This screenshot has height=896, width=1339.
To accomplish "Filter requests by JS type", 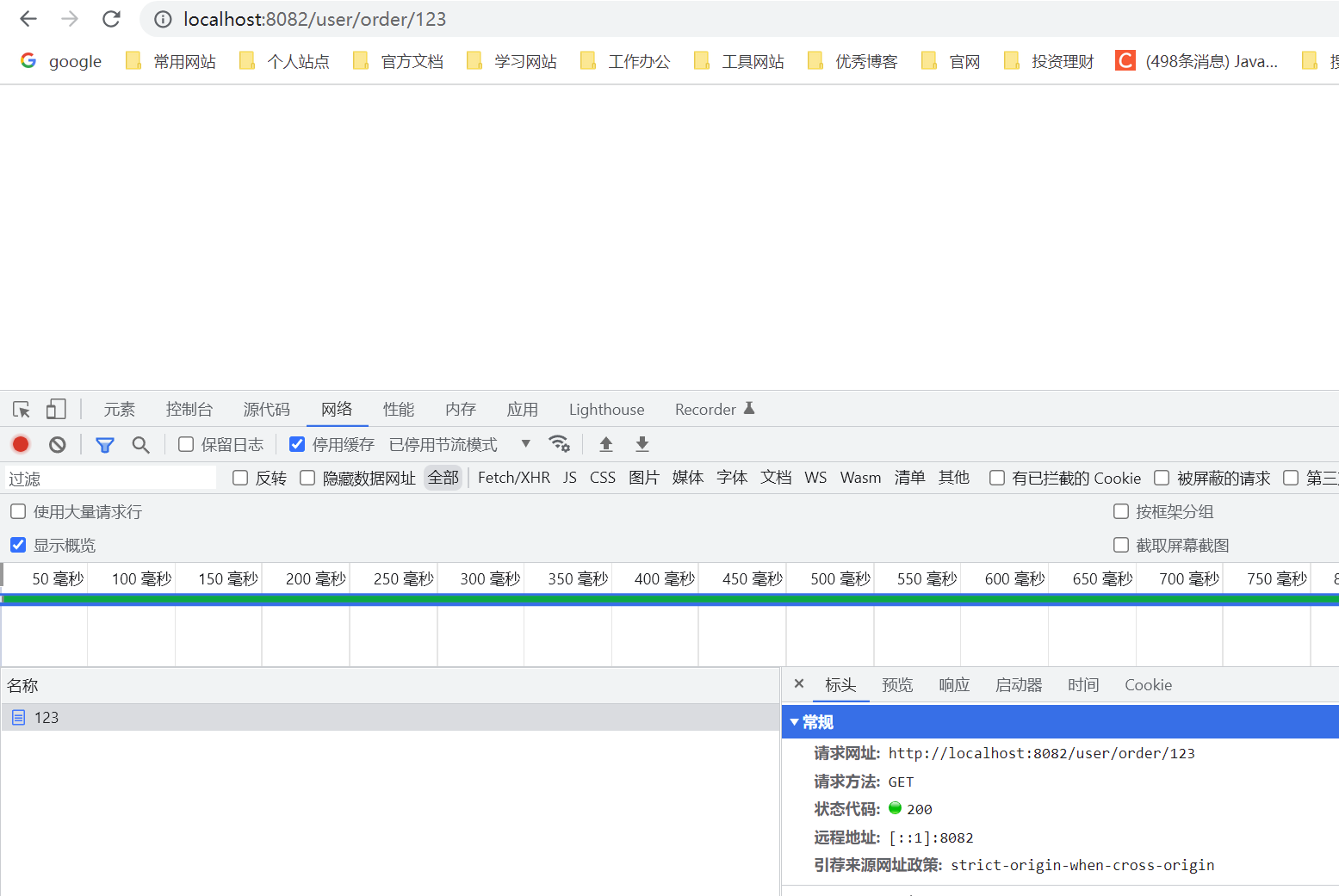I will [570, 478].
